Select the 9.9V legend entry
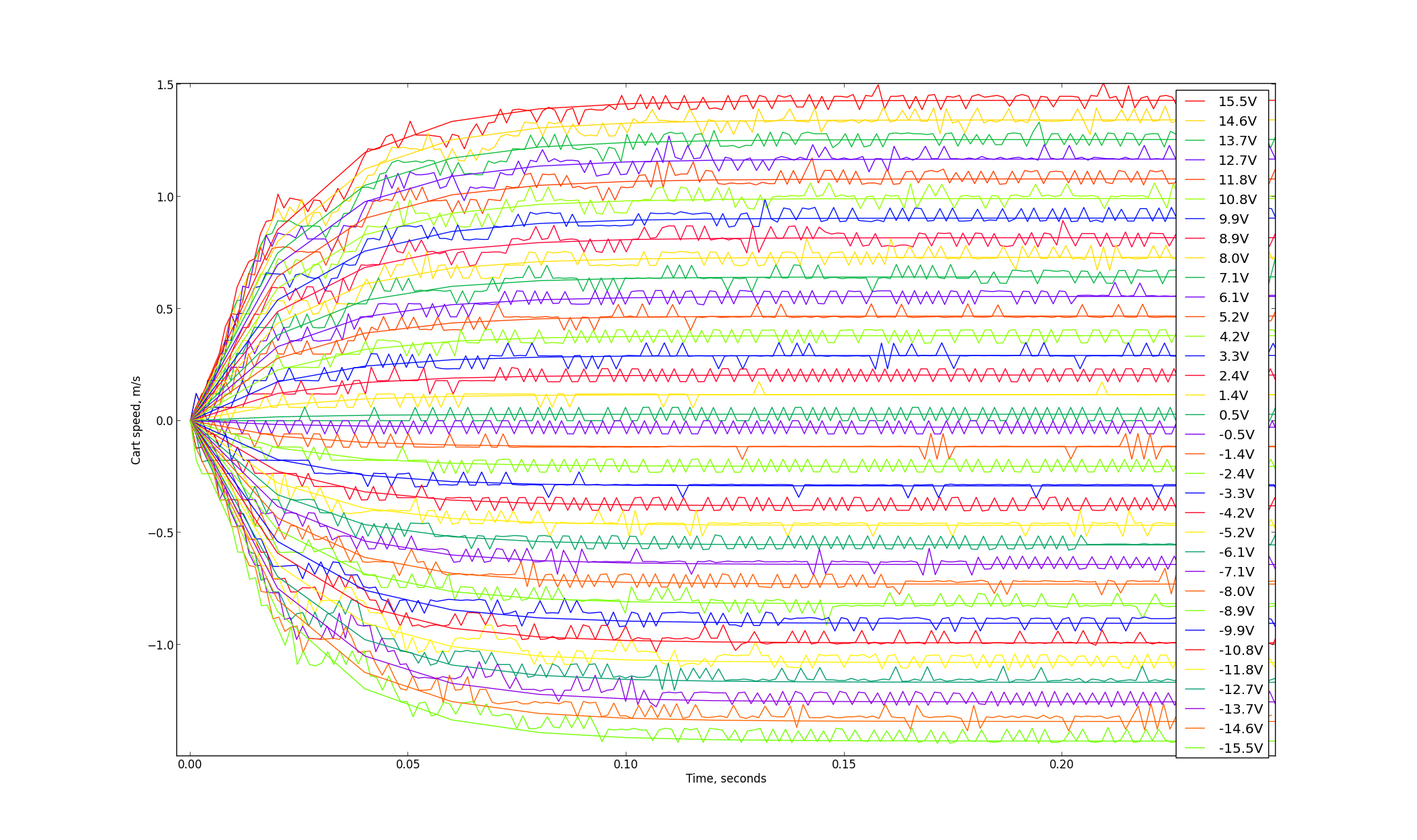The height and width of the screenshot is (840, 1417). click(x=1234, y=219)
